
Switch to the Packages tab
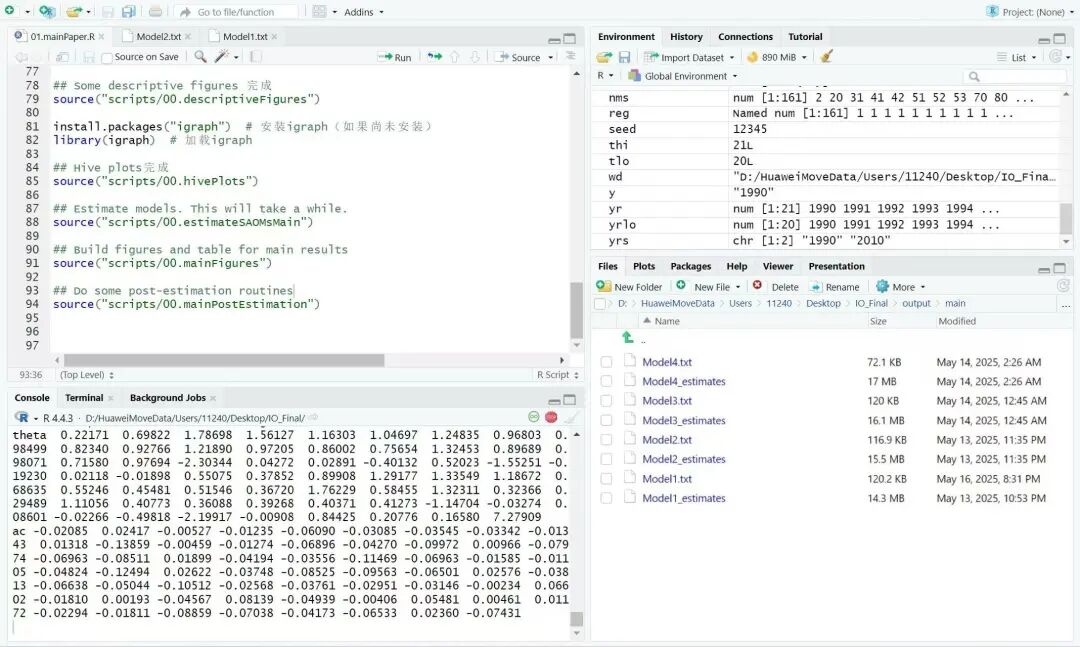(x=690, y=266)
